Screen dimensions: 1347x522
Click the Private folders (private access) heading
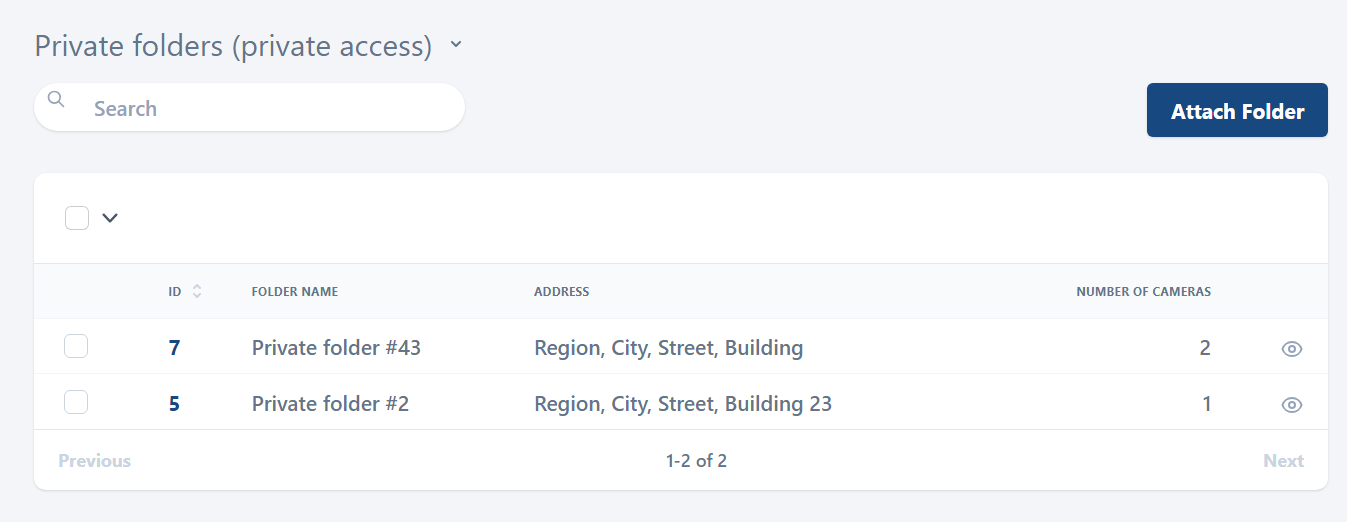[x=233, y=46]
